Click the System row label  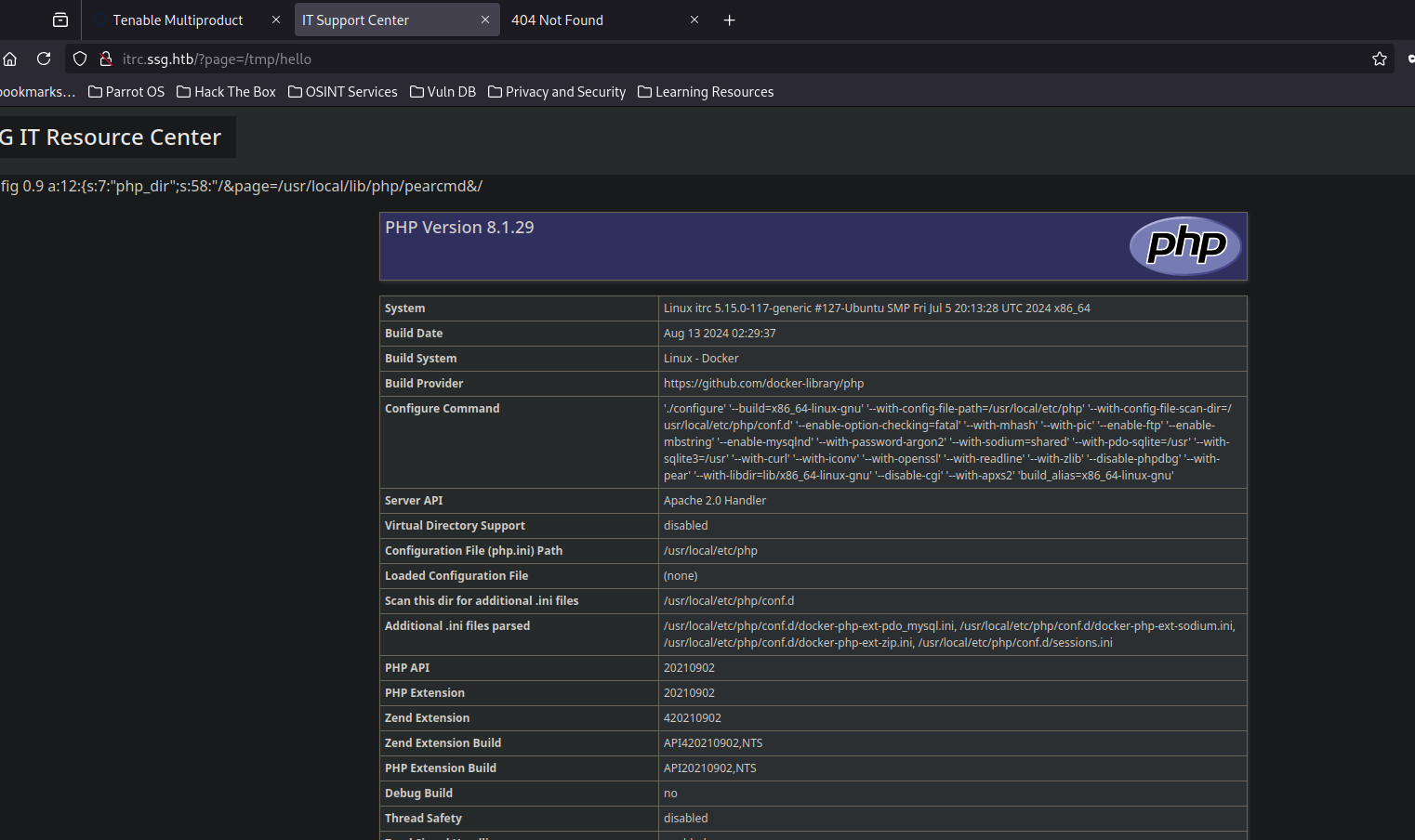point(519,308)
